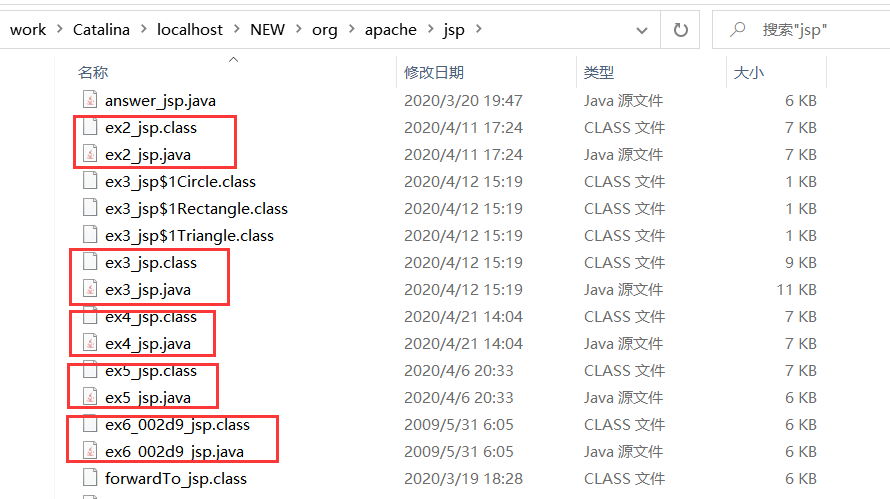Viewport: 890px width, 499px height.
Task: Sort by the 修改日期 column header
Action: [x=434, y=73]
